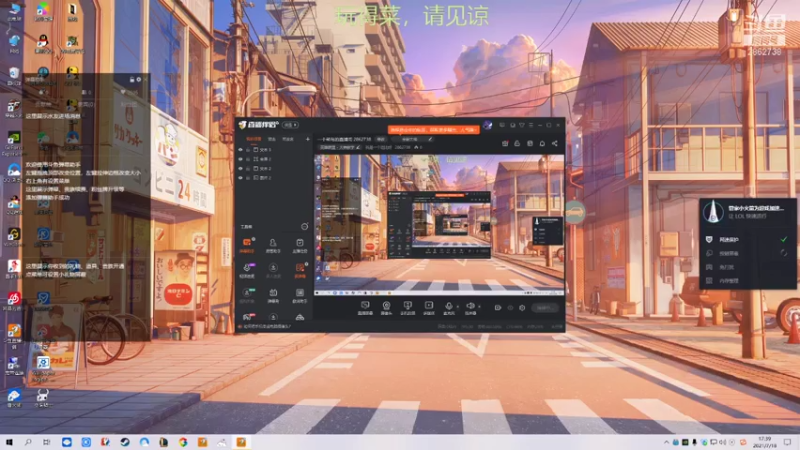This screenshot has height=450, width=800.
Task: Click the start live streaming button
Action: pos(545,308)
